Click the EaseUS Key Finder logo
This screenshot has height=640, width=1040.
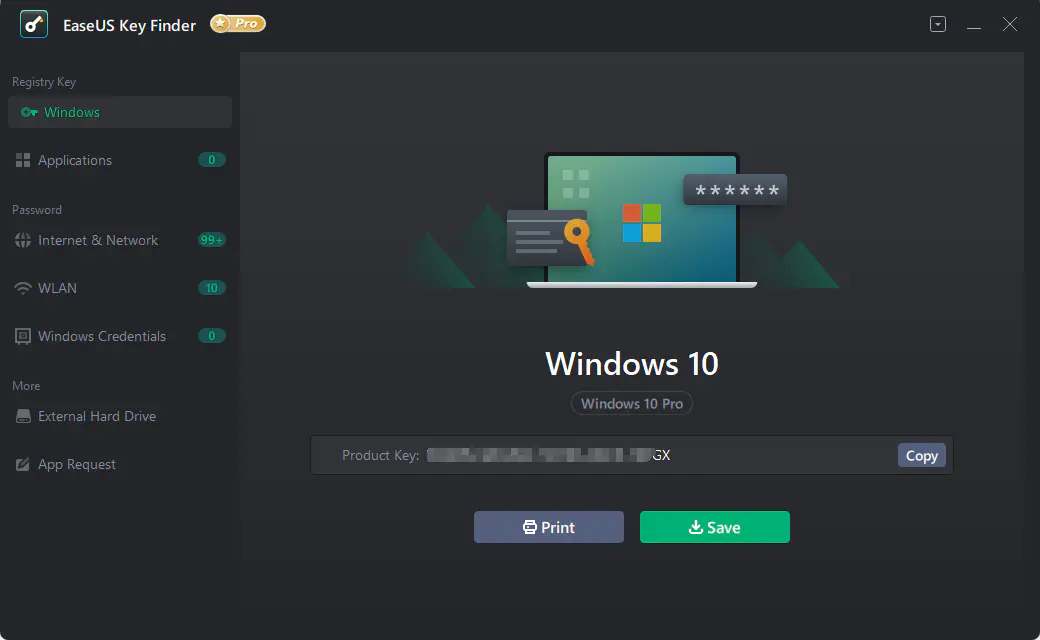coord(34,24)
